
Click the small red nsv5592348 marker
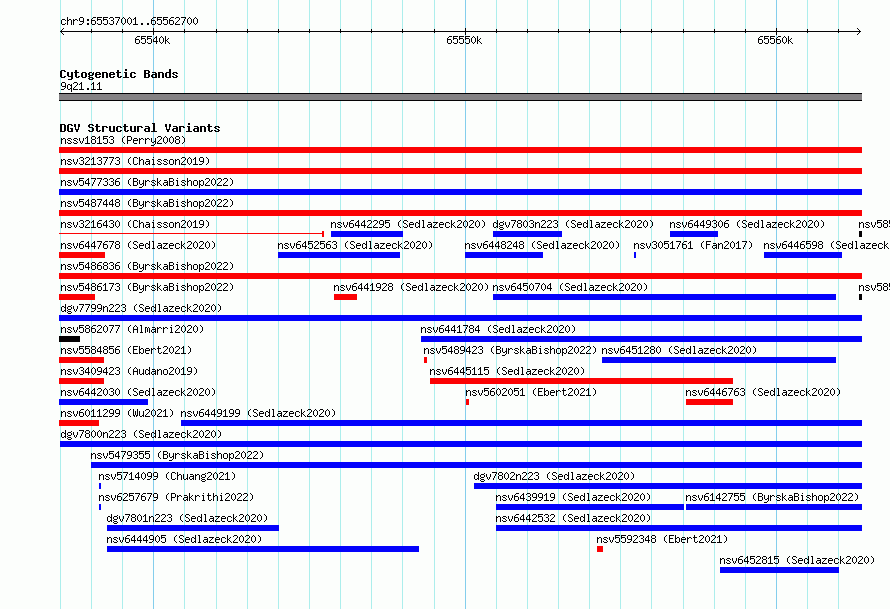(600, 549)
